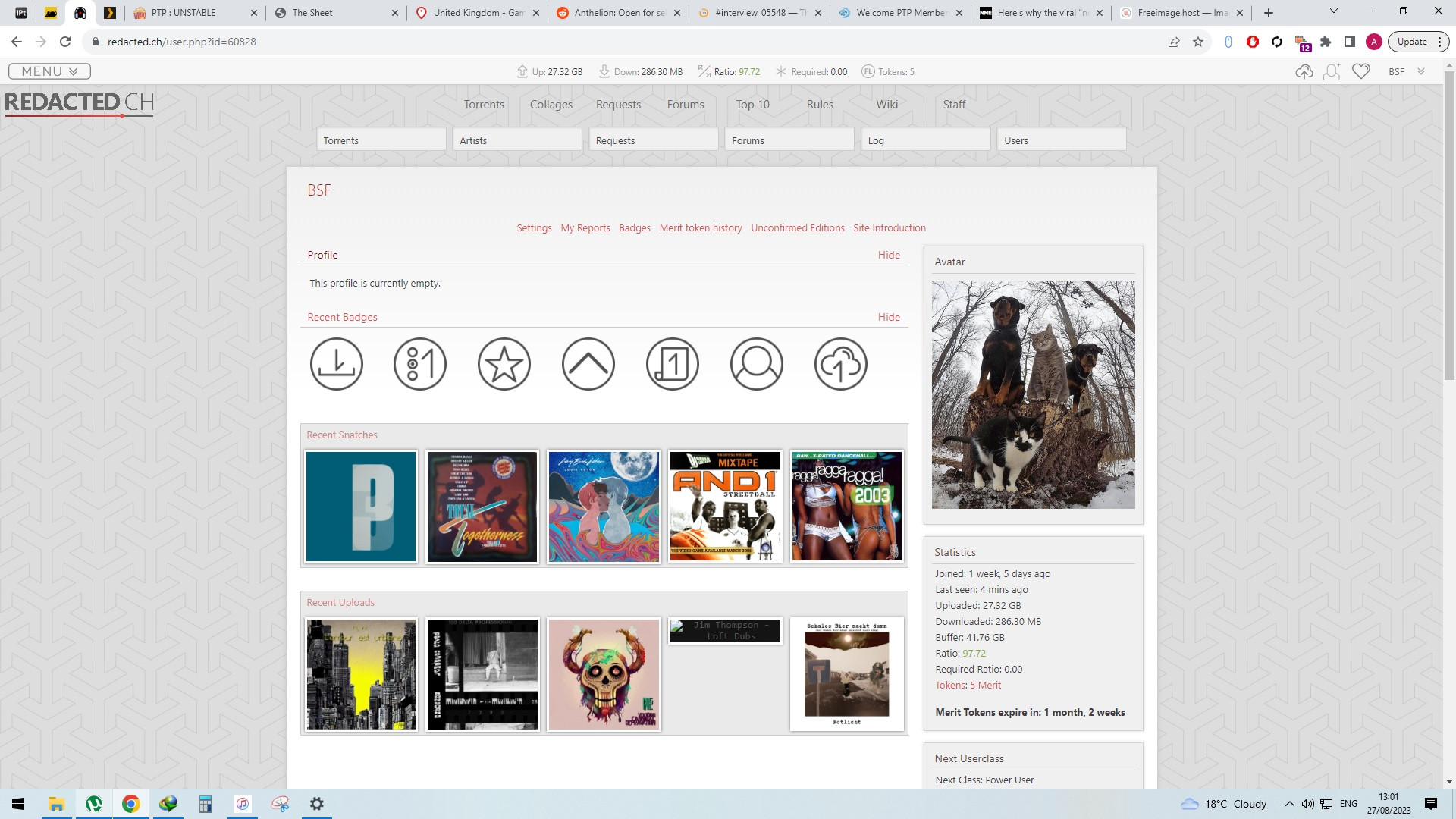Click the star badge icon
The image size is (1456, 819).
coord(504,364)
